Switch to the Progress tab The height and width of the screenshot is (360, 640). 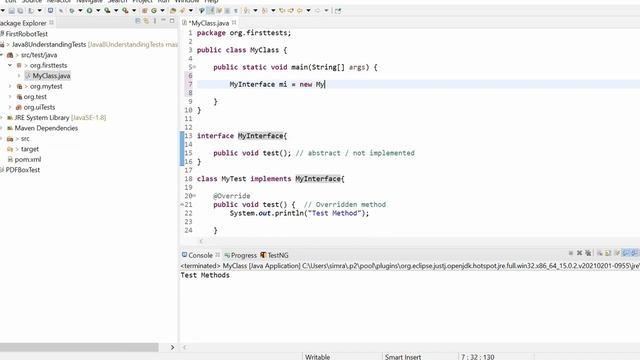point(240,255)
